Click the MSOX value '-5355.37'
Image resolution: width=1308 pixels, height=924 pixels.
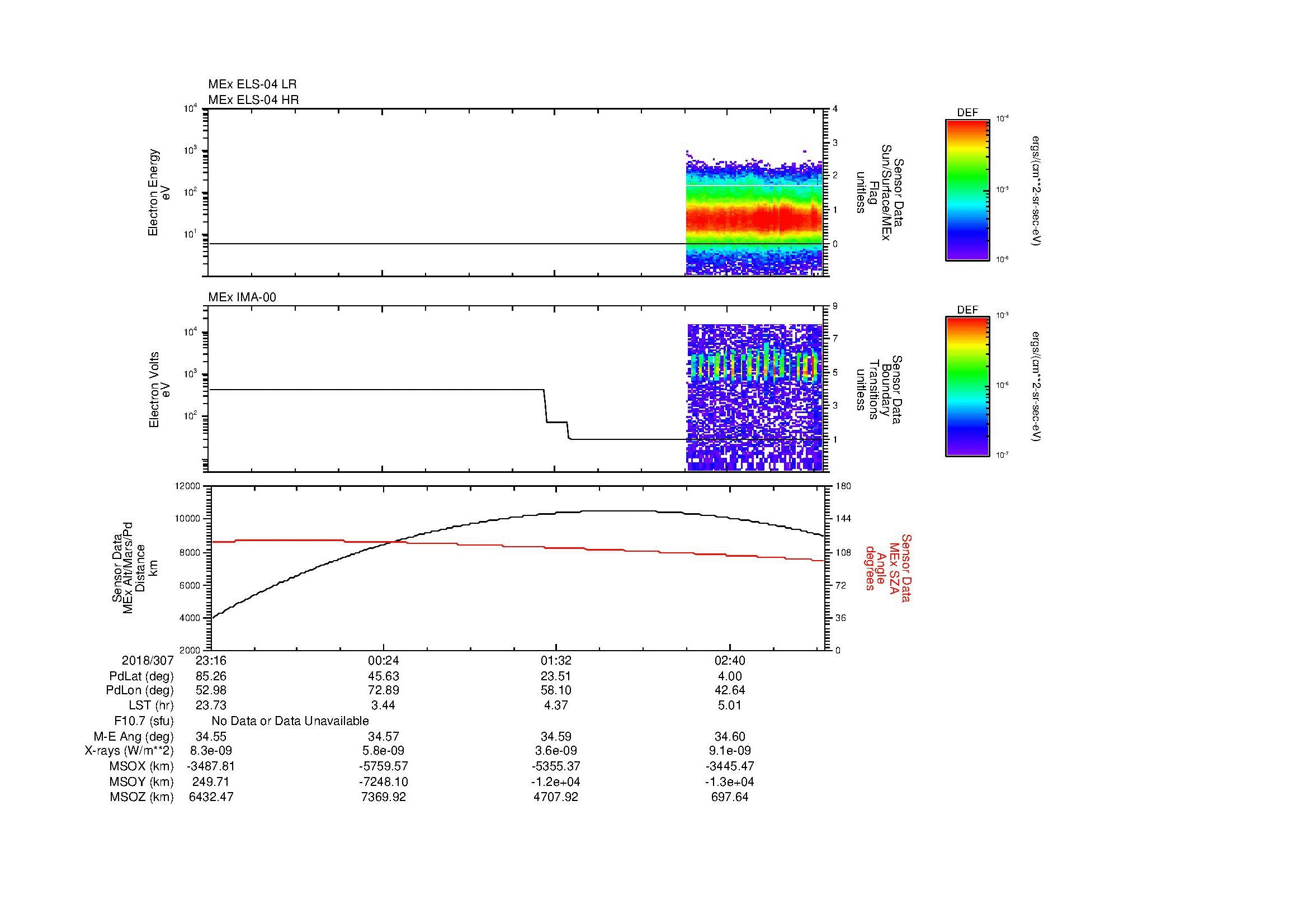pyautogui.click(x=556, y=766)
